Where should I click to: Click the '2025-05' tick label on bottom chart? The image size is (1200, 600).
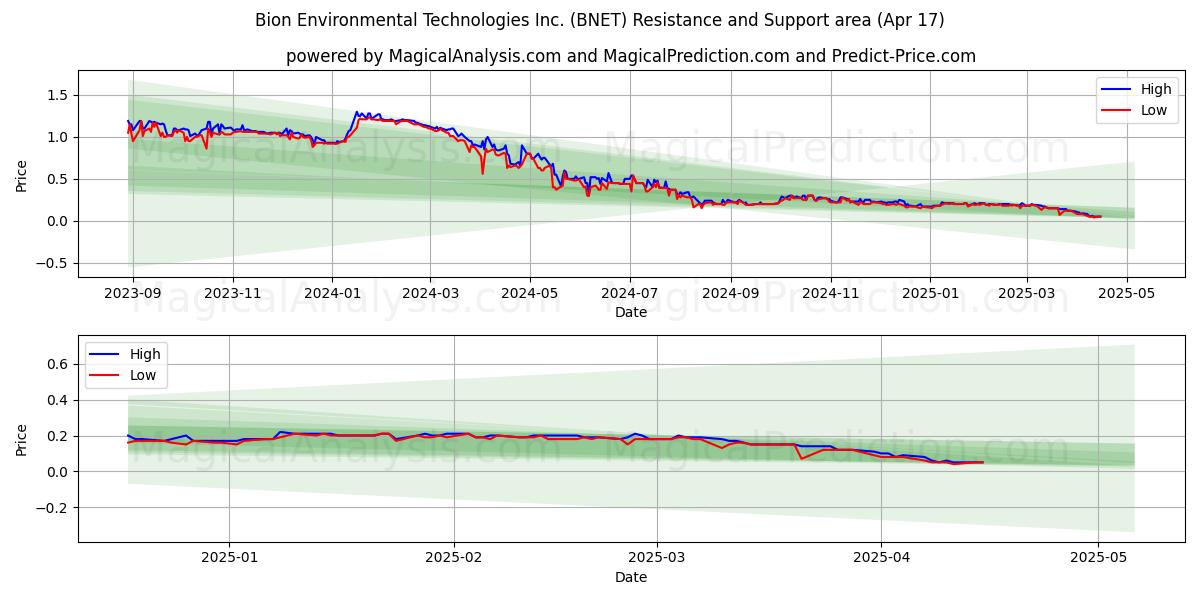[1098, 558]
